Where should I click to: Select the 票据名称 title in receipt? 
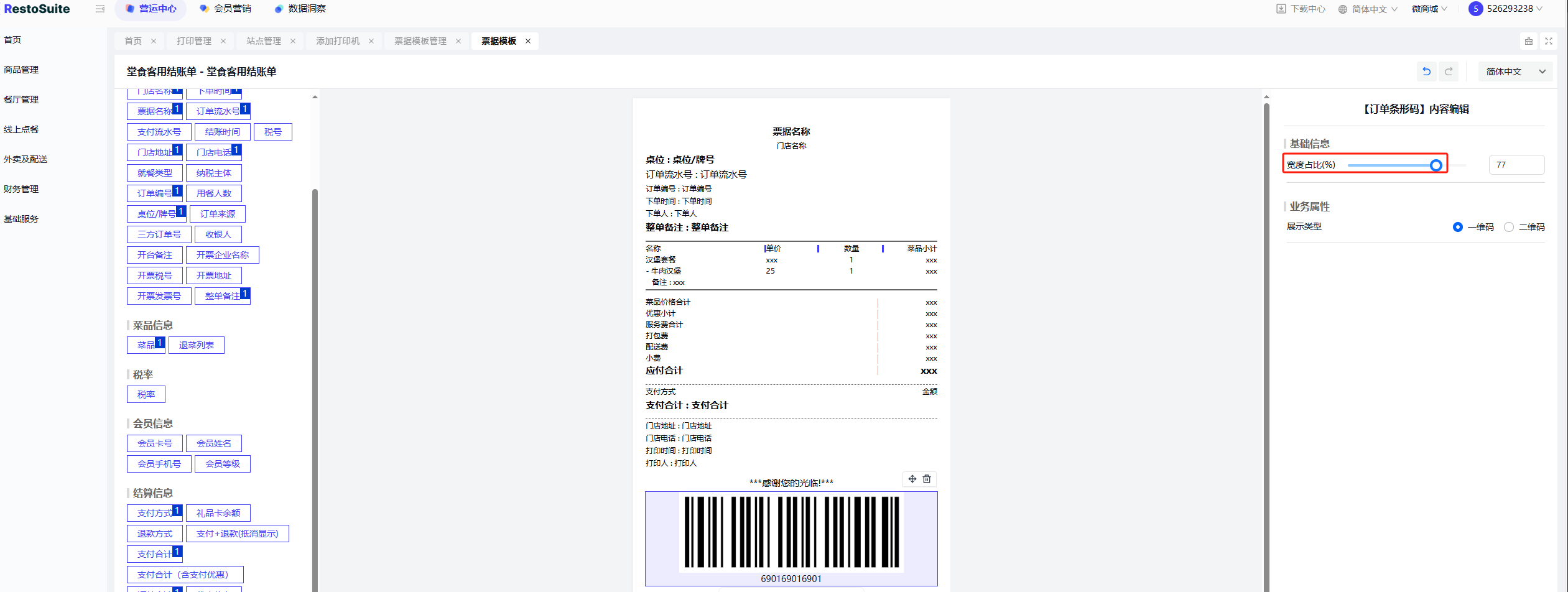coord(791,132)
